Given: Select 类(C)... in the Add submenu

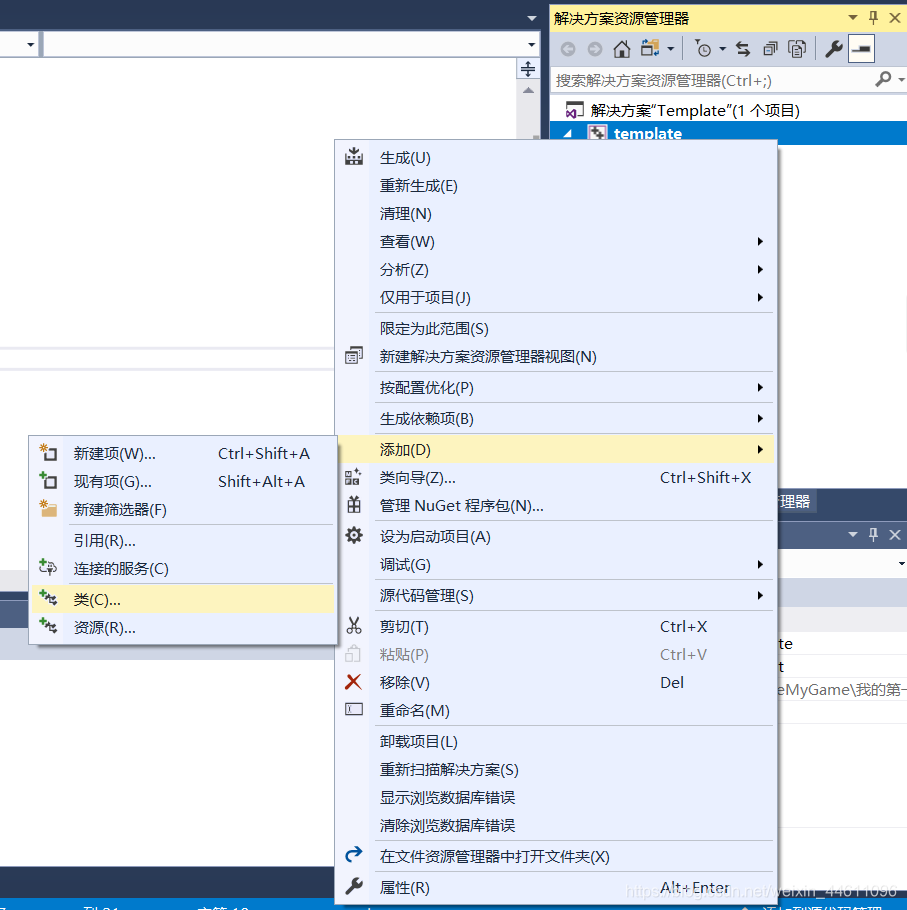Looking at the screenshot, I should (183, 600).
